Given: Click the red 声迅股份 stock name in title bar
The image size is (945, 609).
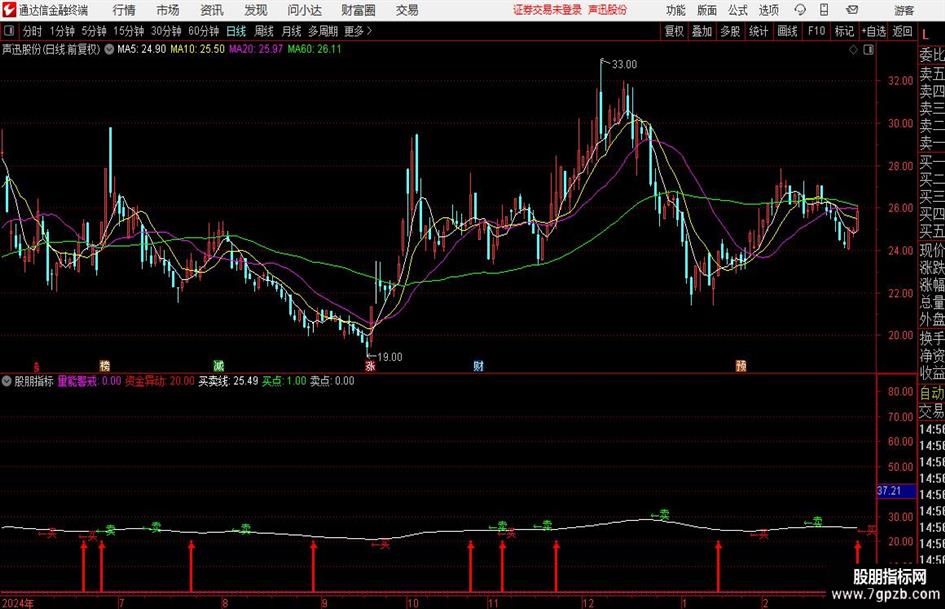Looking at the screenshot, I should [608, 10].
